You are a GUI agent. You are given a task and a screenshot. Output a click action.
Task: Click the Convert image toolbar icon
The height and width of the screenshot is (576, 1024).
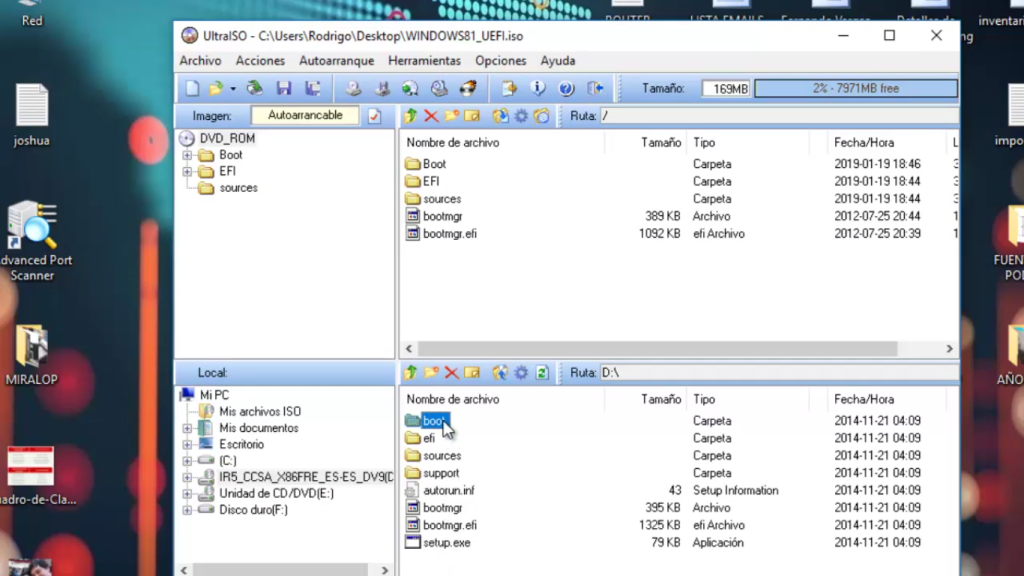(x=410, y=88)
